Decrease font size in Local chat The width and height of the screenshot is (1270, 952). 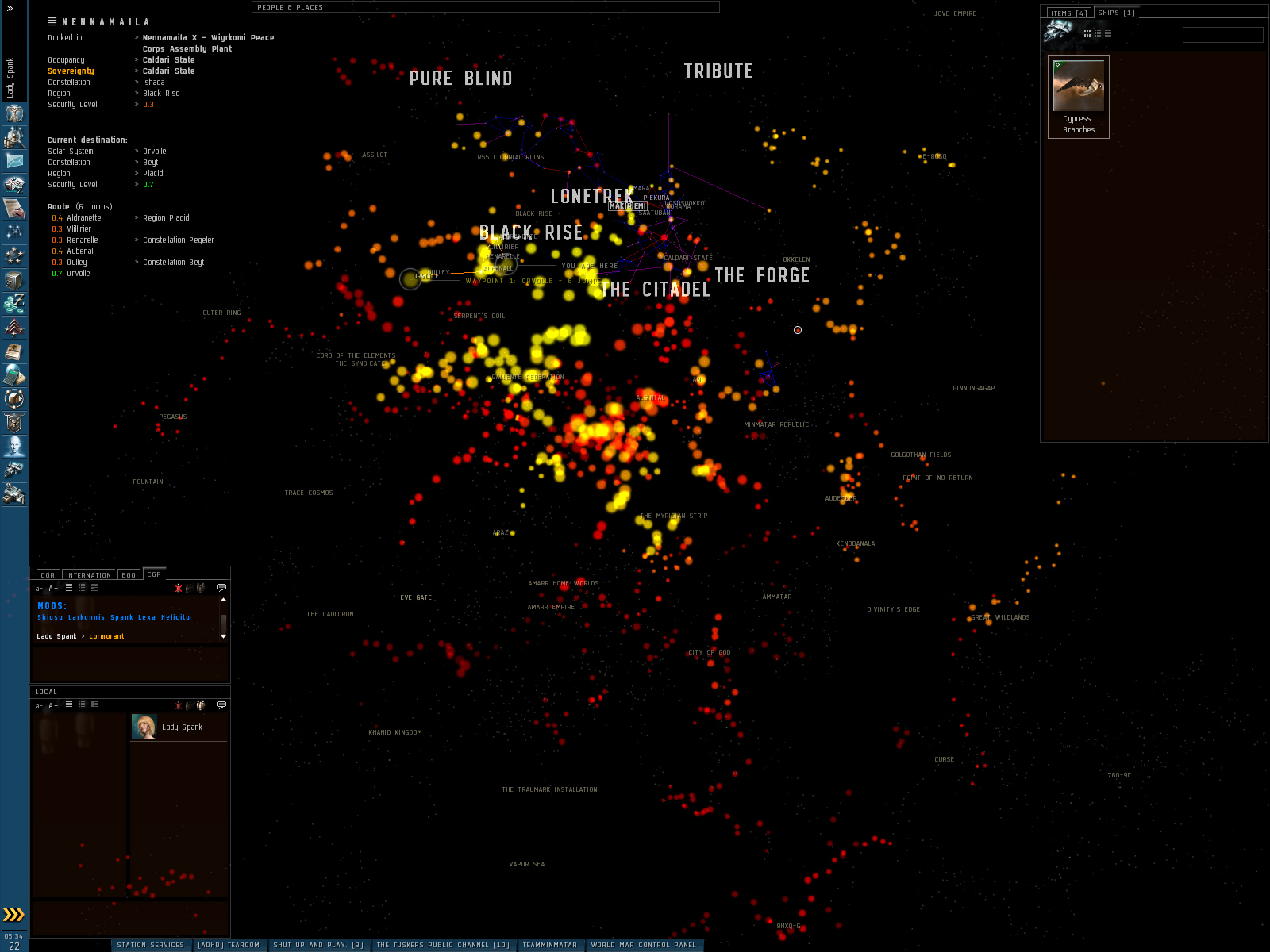click(39, 706)
